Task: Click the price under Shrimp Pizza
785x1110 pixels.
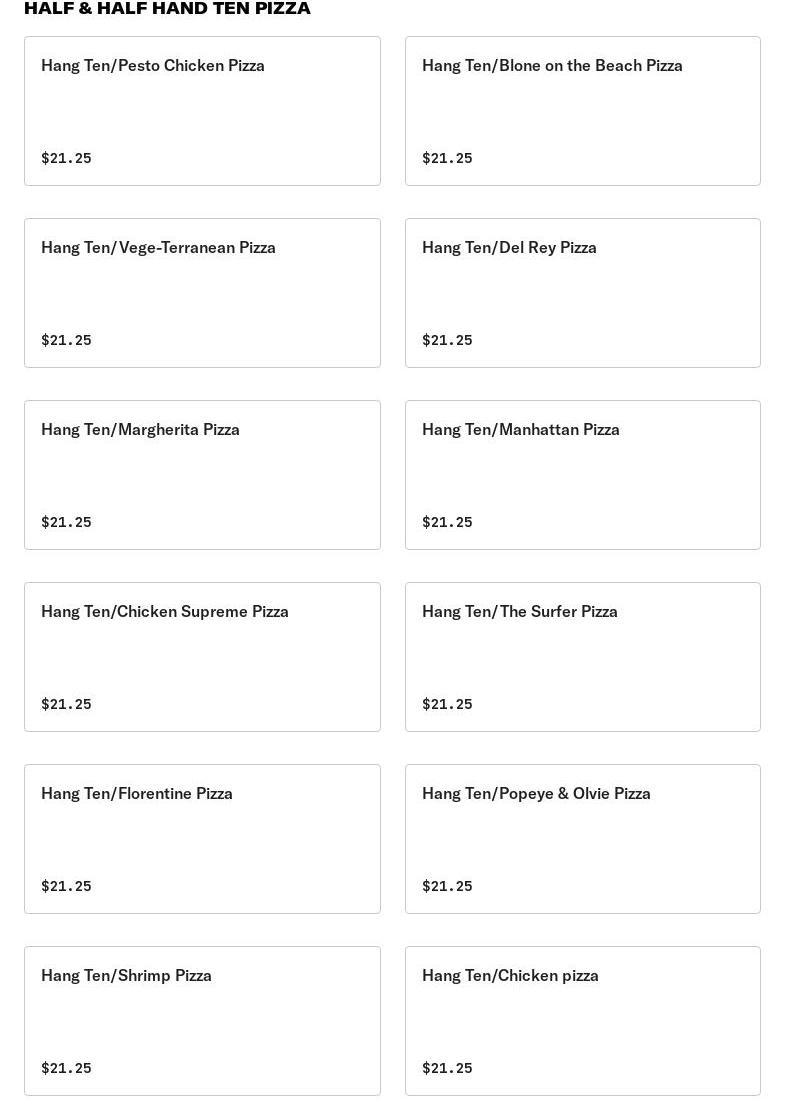Action: coord(67,1068)
